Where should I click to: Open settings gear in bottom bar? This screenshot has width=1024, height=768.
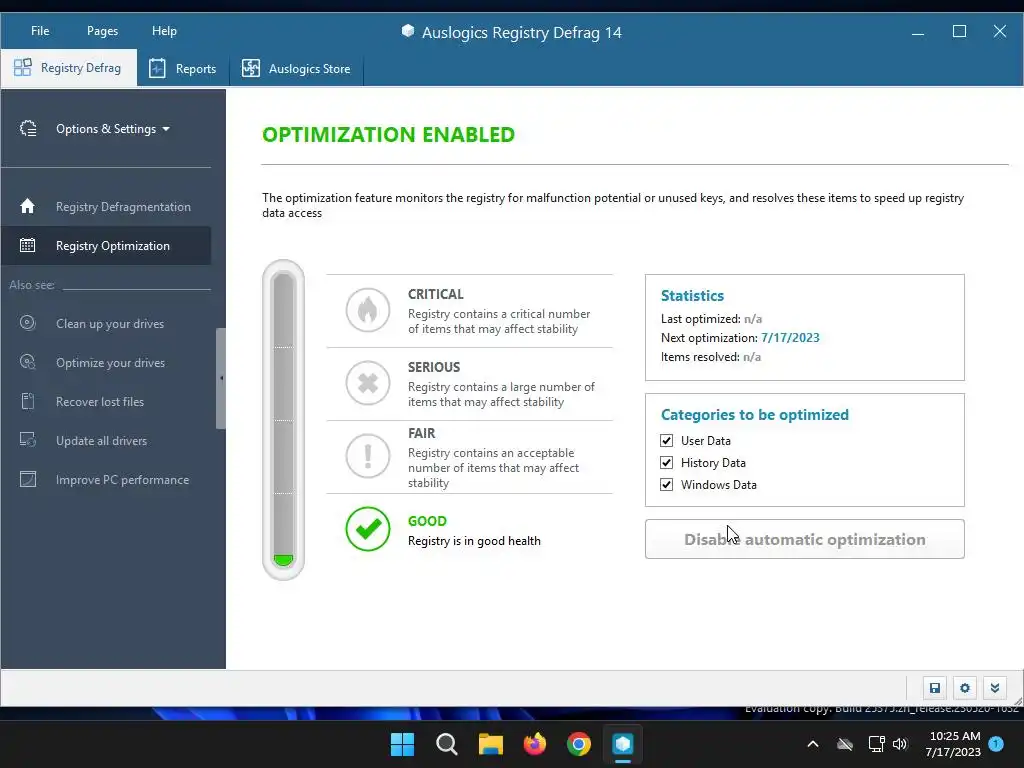[x=965, y=688]
